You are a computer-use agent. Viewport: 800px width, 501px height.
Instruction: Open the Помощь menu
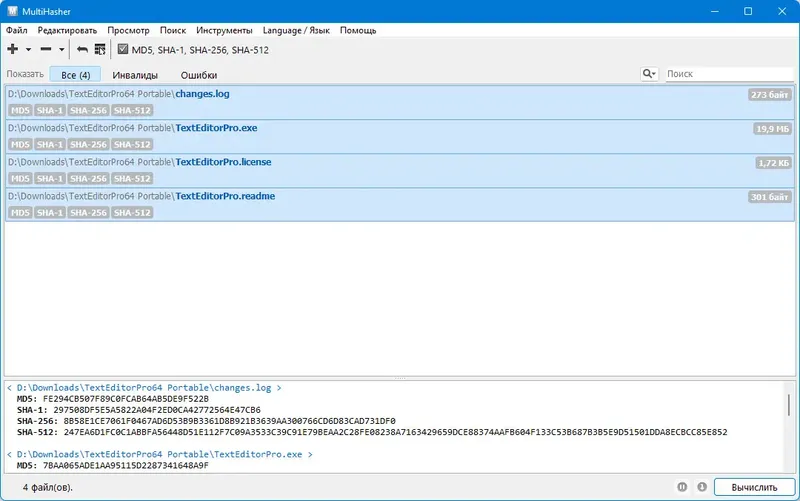[358, 31]
